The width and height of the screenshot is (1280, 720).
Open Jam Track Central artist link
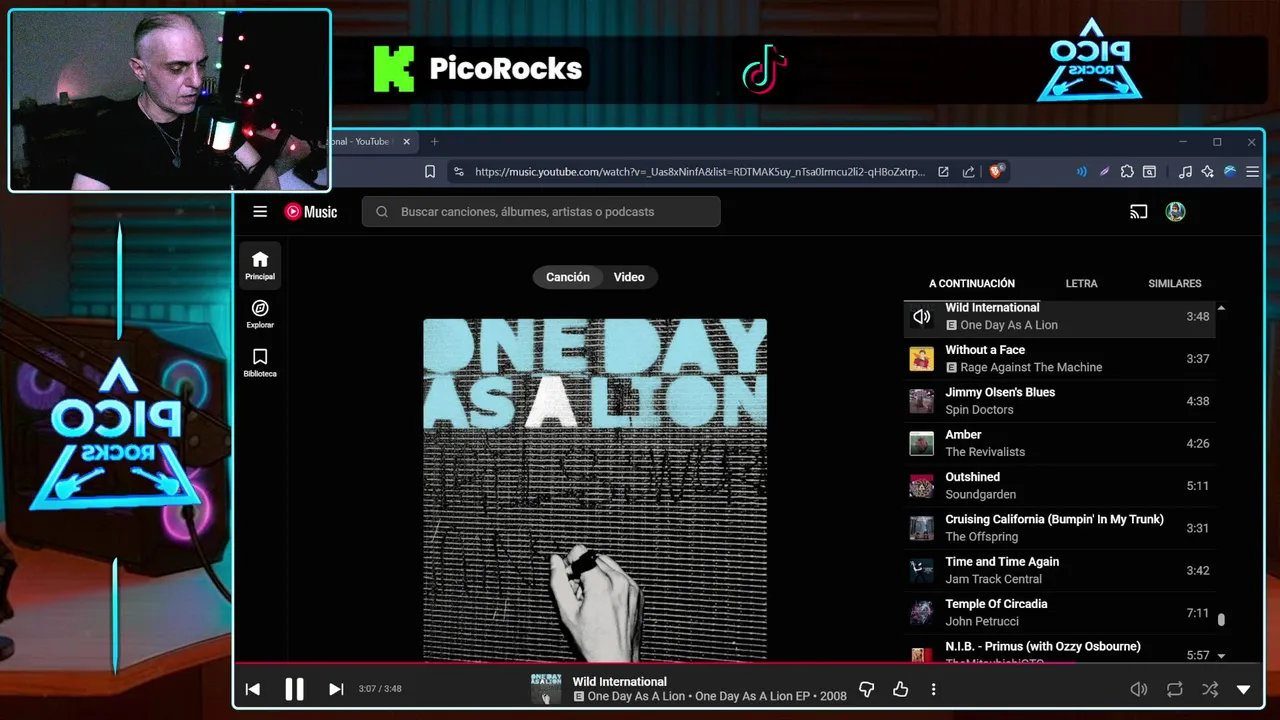[993, 578]
